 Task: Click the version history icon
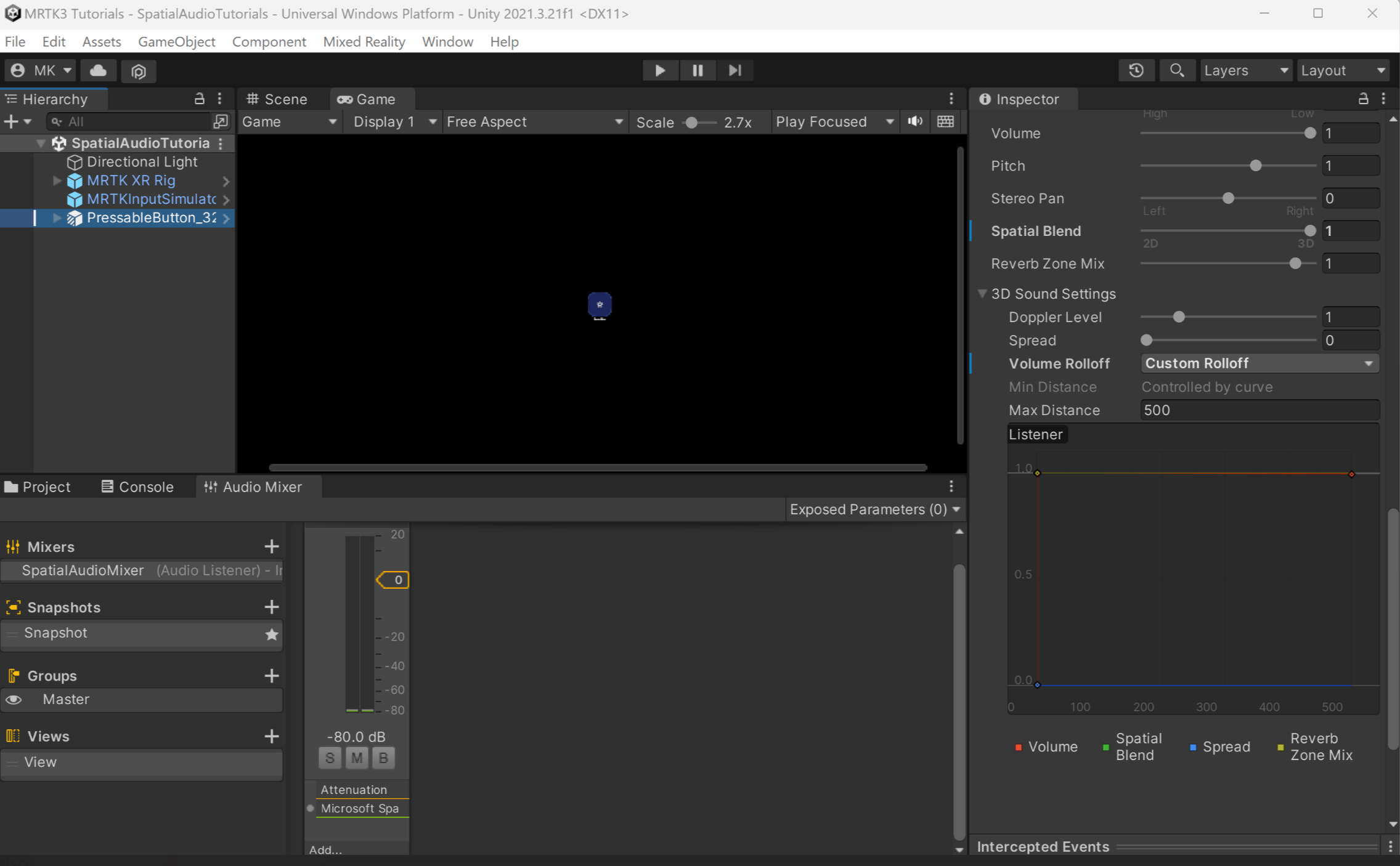pos(1136,70)
